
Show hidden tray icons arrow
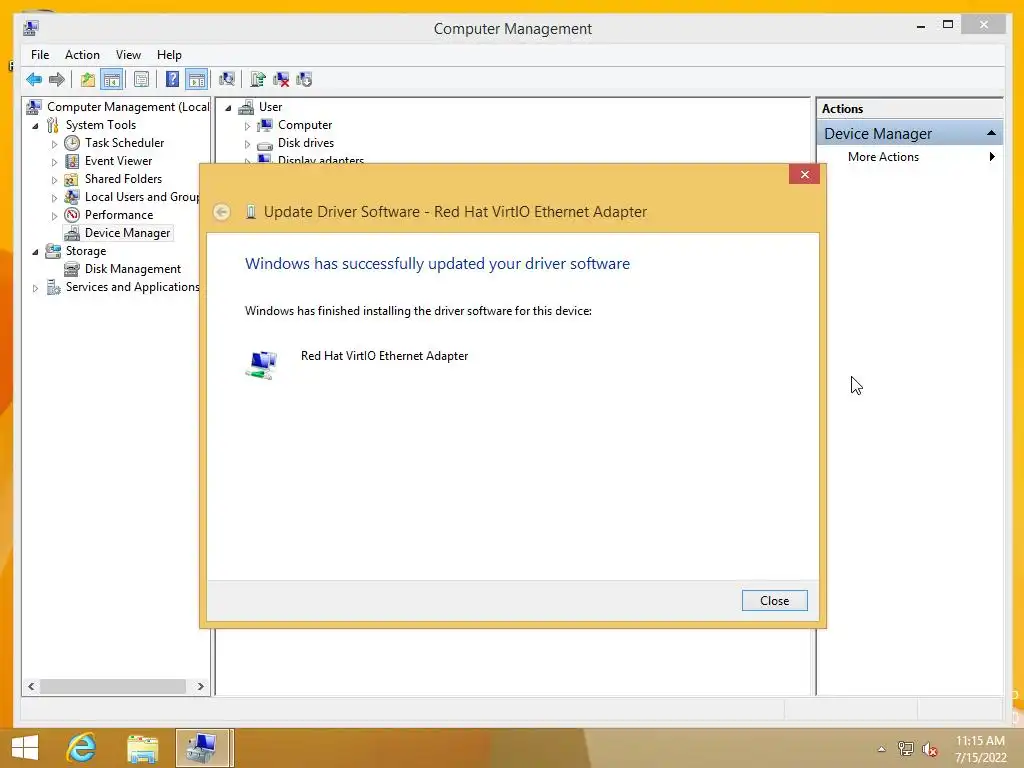click(x=882, y=749)
